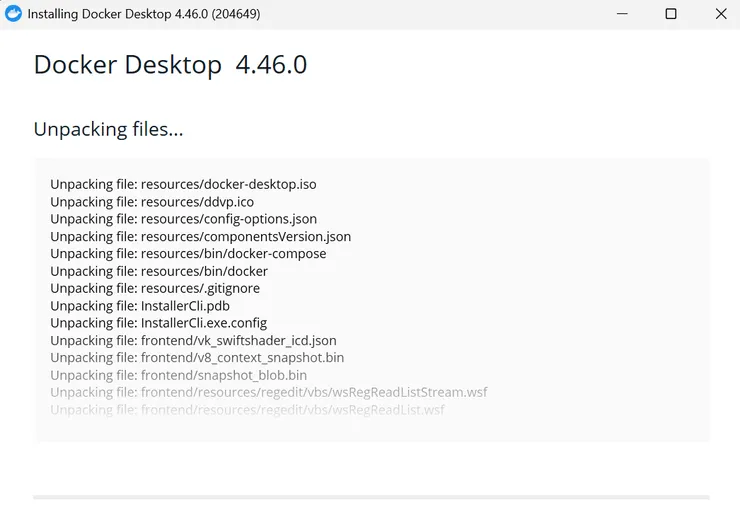Select the InstallerCli.exe.config log line
This screenshot has width=740, height=512.
[158, 323]
